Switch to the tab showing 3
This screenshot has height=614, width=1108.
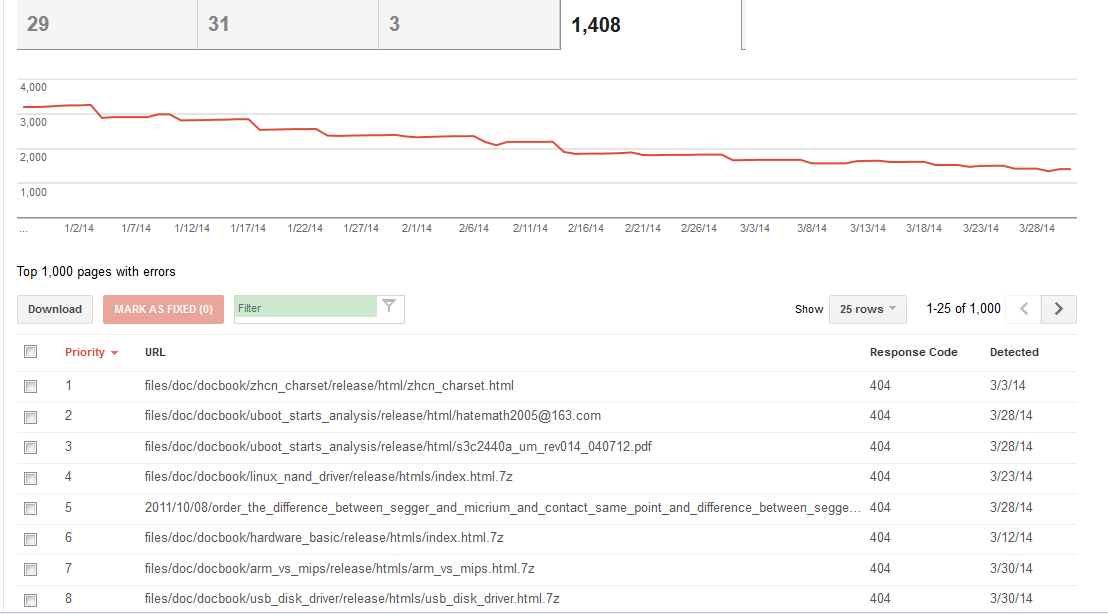click(x=469, y=25)
